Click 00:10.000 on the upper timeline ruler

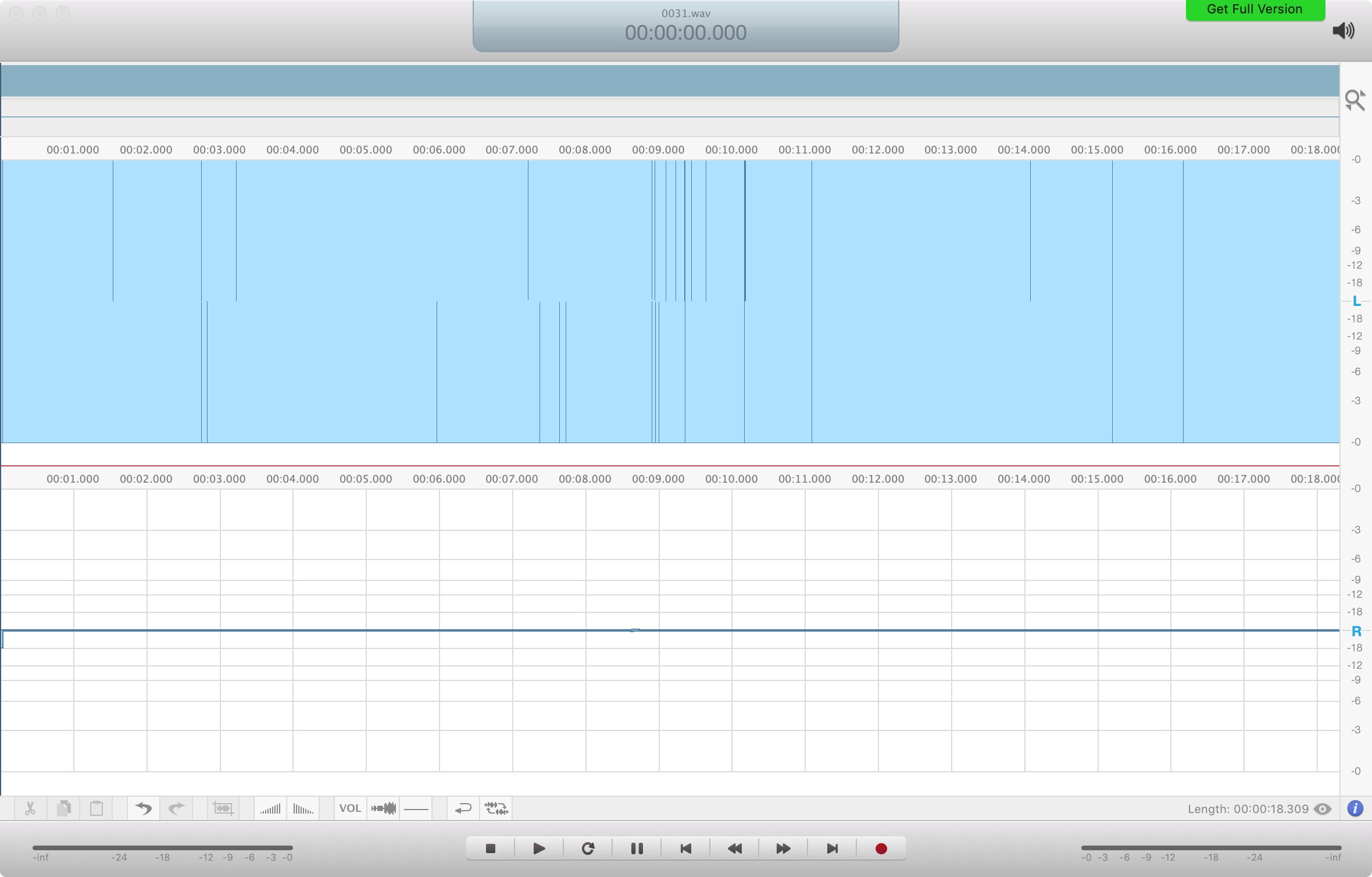[x=731, y=149]
